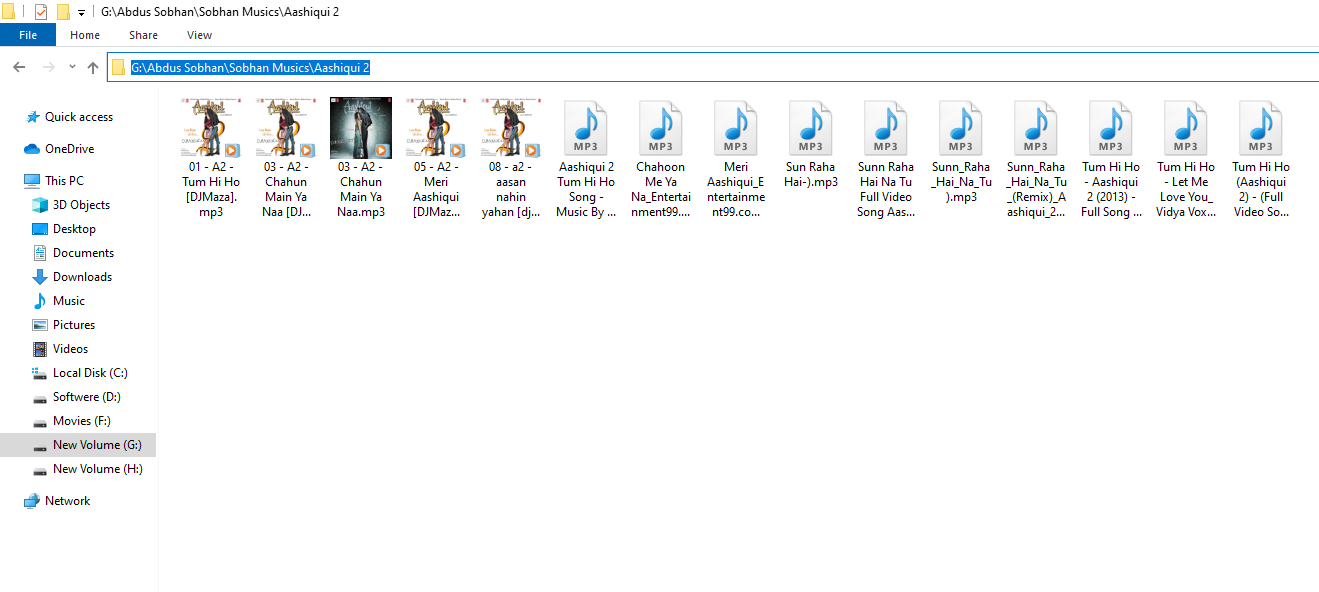
Task: Open the File ribbon tab
Action: click(x=27, y=35)
